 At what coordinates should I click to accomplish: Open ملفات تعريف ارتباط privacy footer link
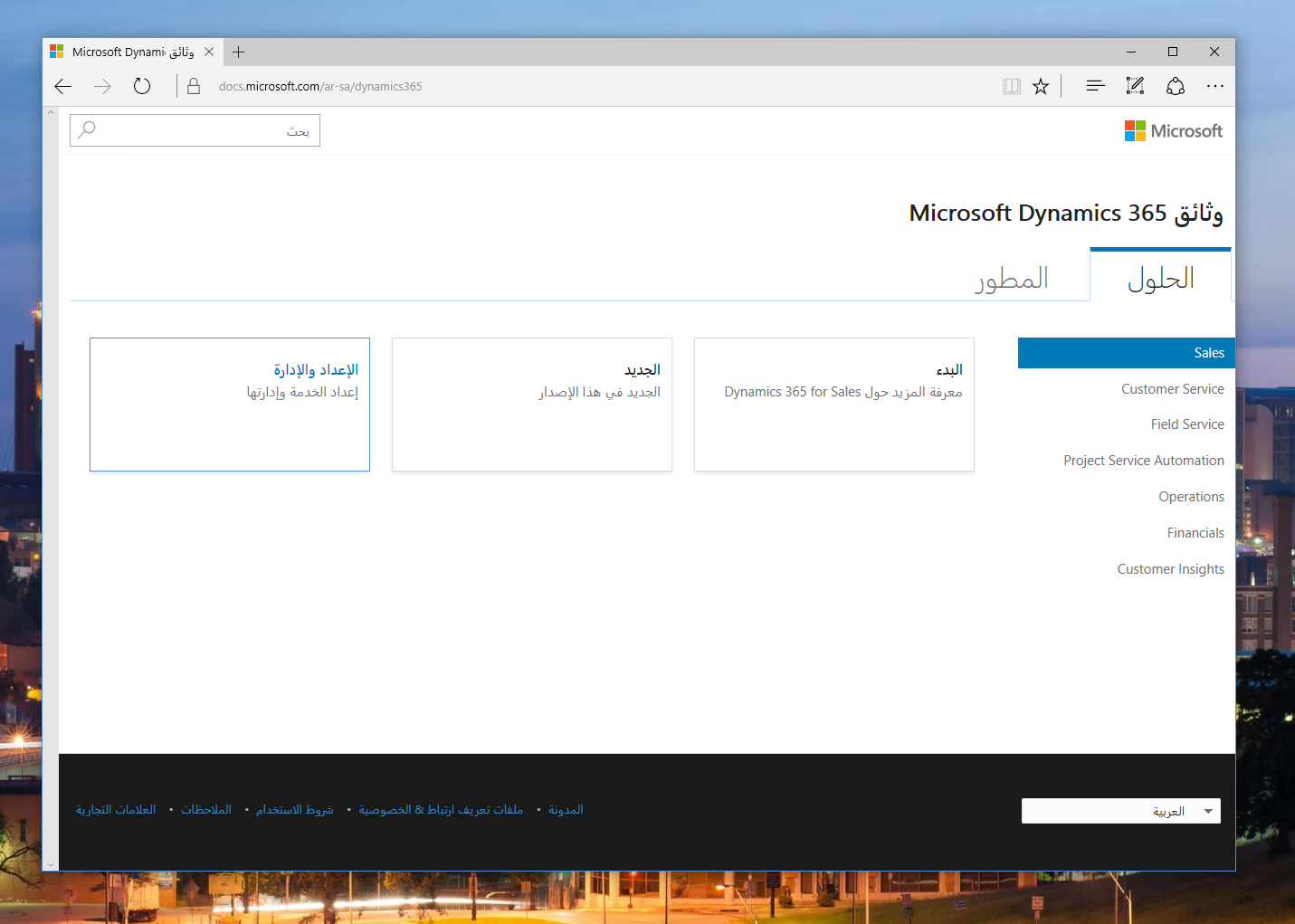[x=441, y=810]
